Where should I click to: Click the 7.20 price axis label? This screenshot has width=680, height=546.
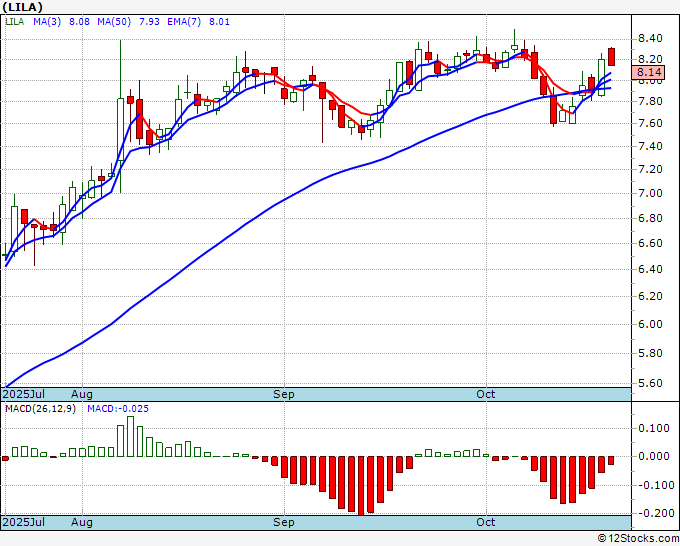click(650, 169)
